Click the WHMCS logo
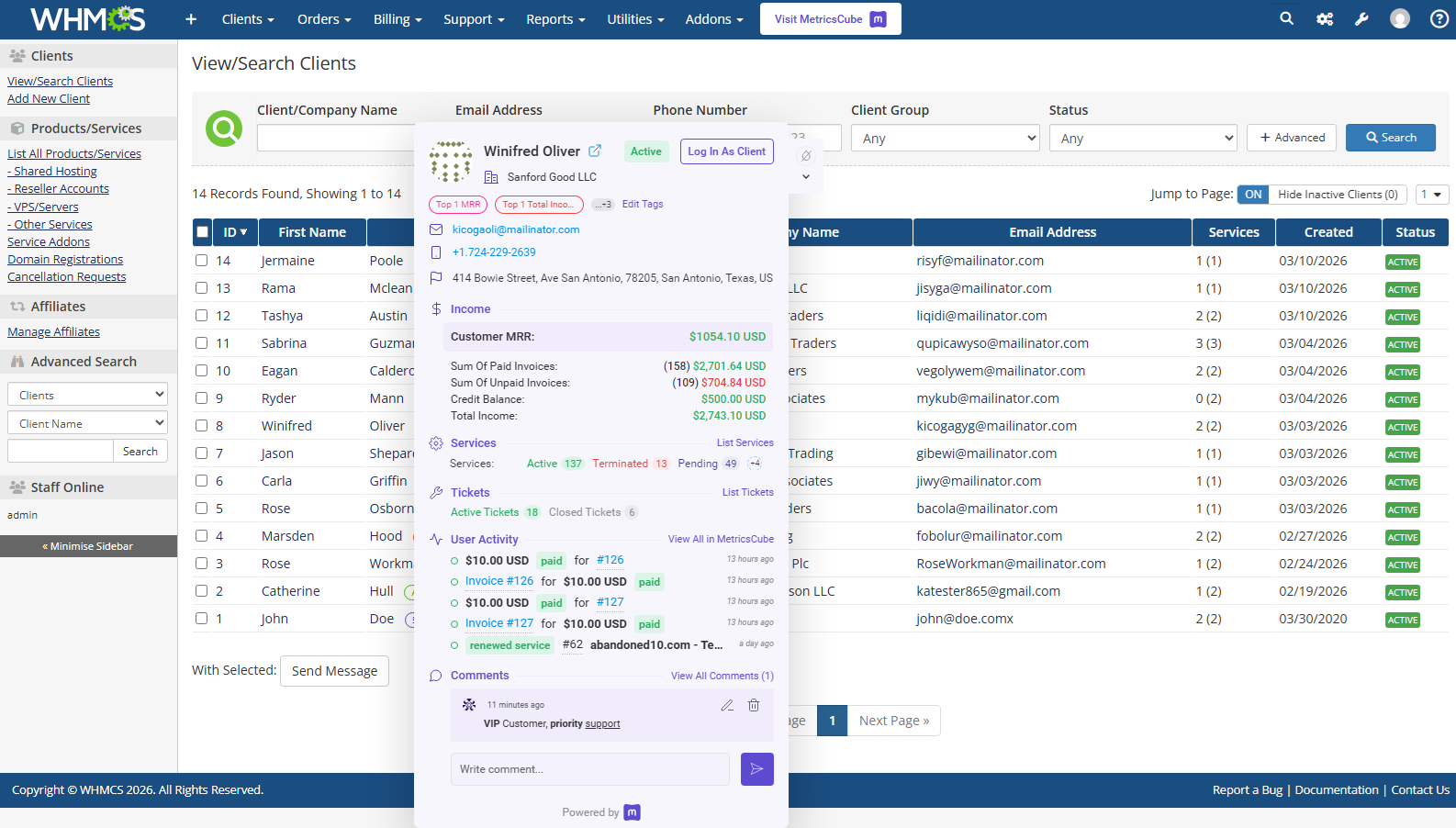Viewport: 1456px width, 828px height. click(x=88, y=18)
